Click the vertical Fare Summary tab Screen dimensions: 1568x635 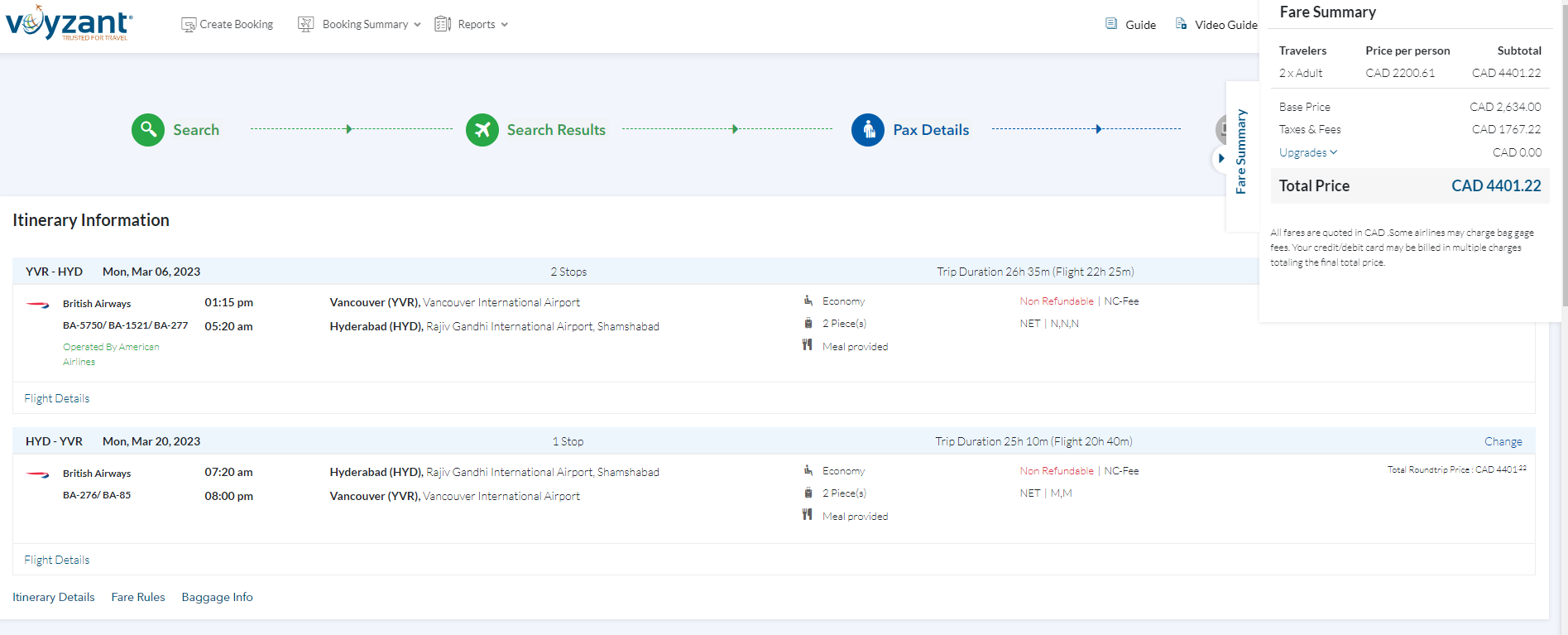point(1240,152)
